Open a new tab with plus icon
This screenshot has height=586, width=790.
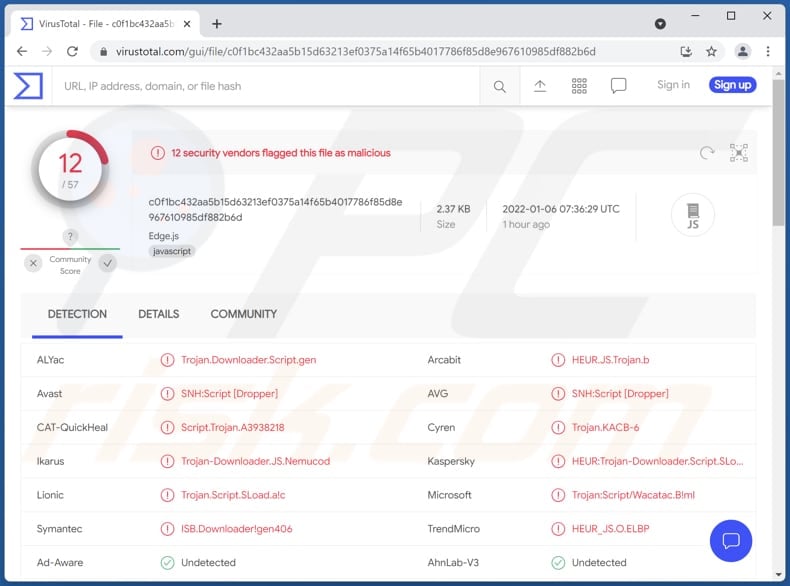click(x=217, y=24)
